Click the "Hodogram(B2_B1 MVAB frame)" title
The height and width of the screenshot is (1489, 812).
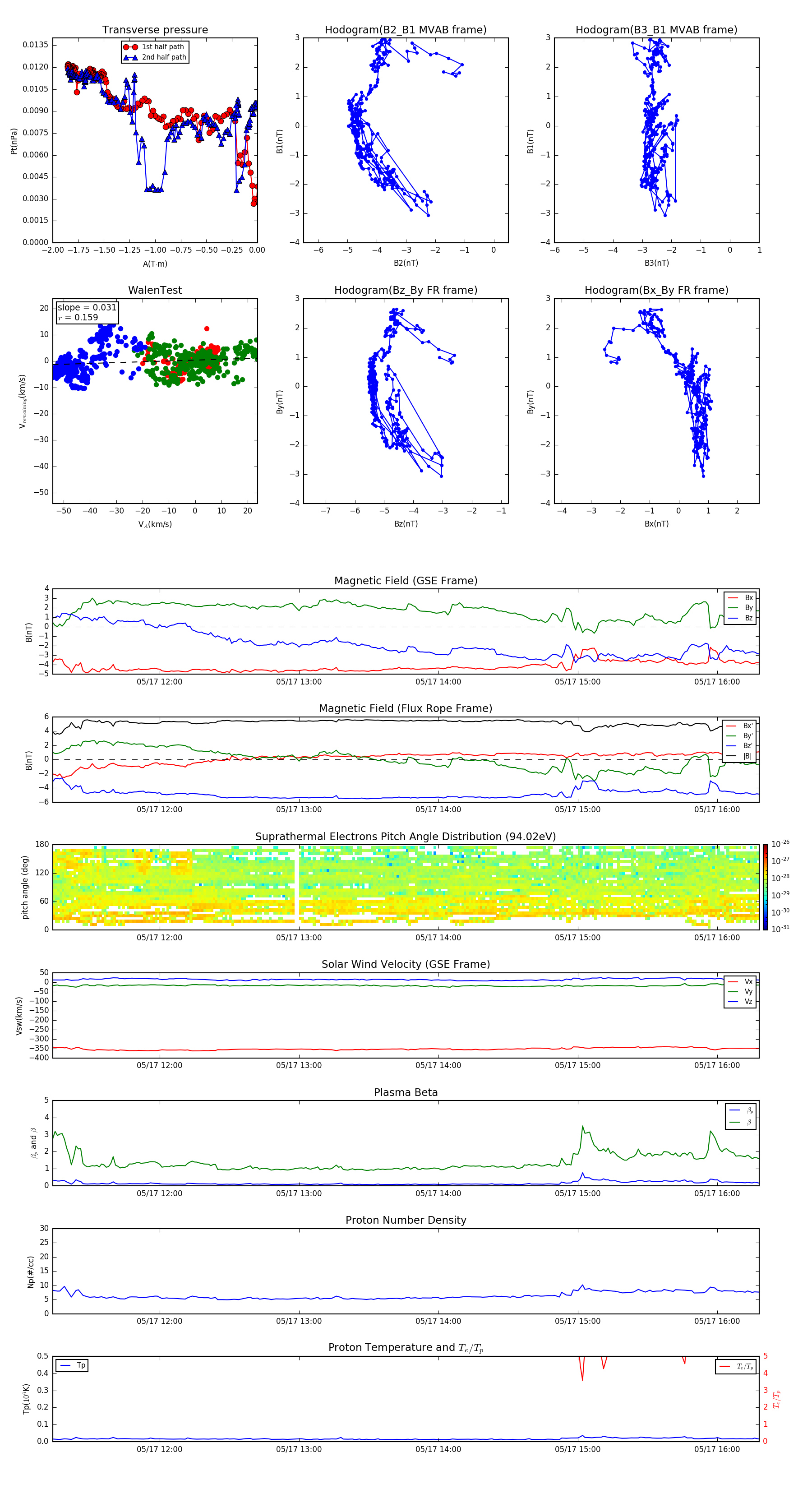click(x=406, y=30)
